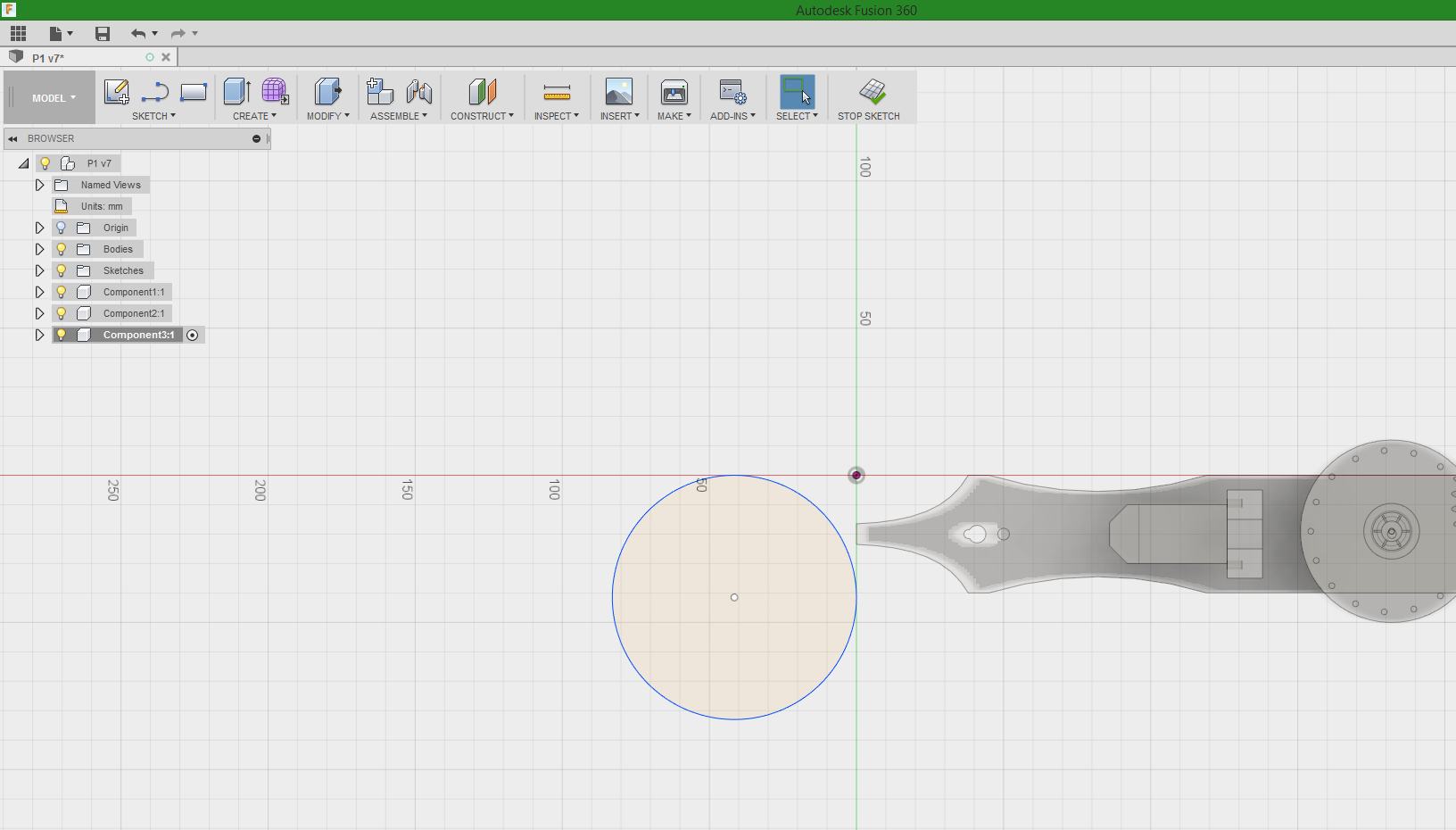Image resolution: width=1456 pixels, height=830 pixels.
Task: Open the SELECT menu
Action: coord(797,116)
